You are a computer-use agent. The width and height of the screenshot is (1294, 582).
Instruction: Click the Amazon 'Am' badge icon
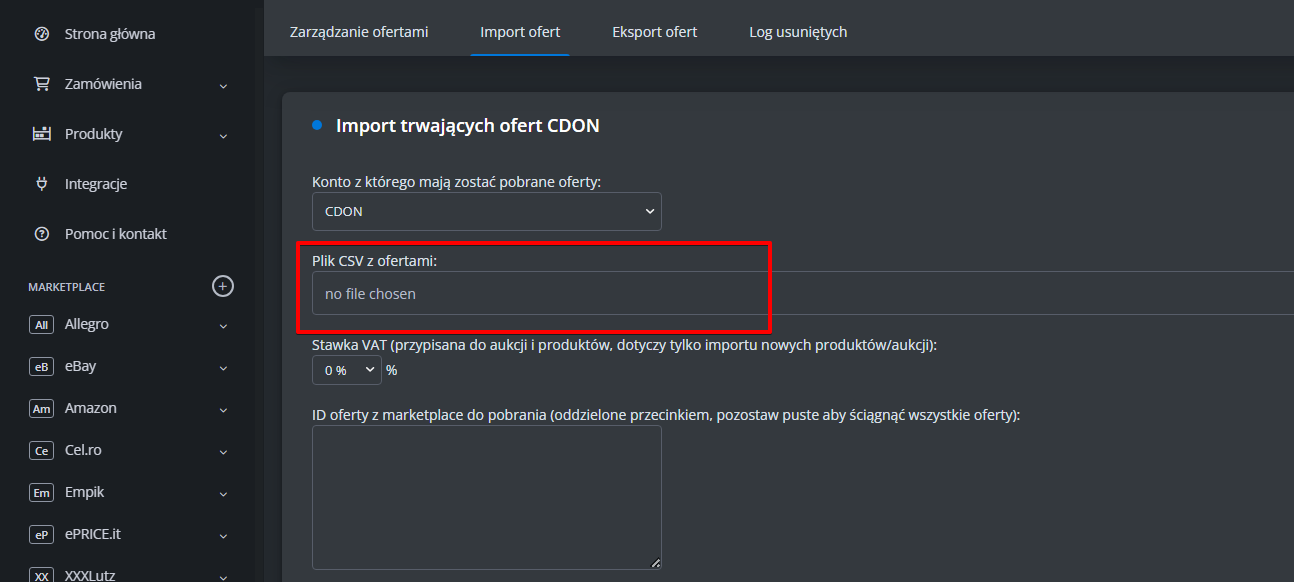pyautogui.click(x=42, y=409)
